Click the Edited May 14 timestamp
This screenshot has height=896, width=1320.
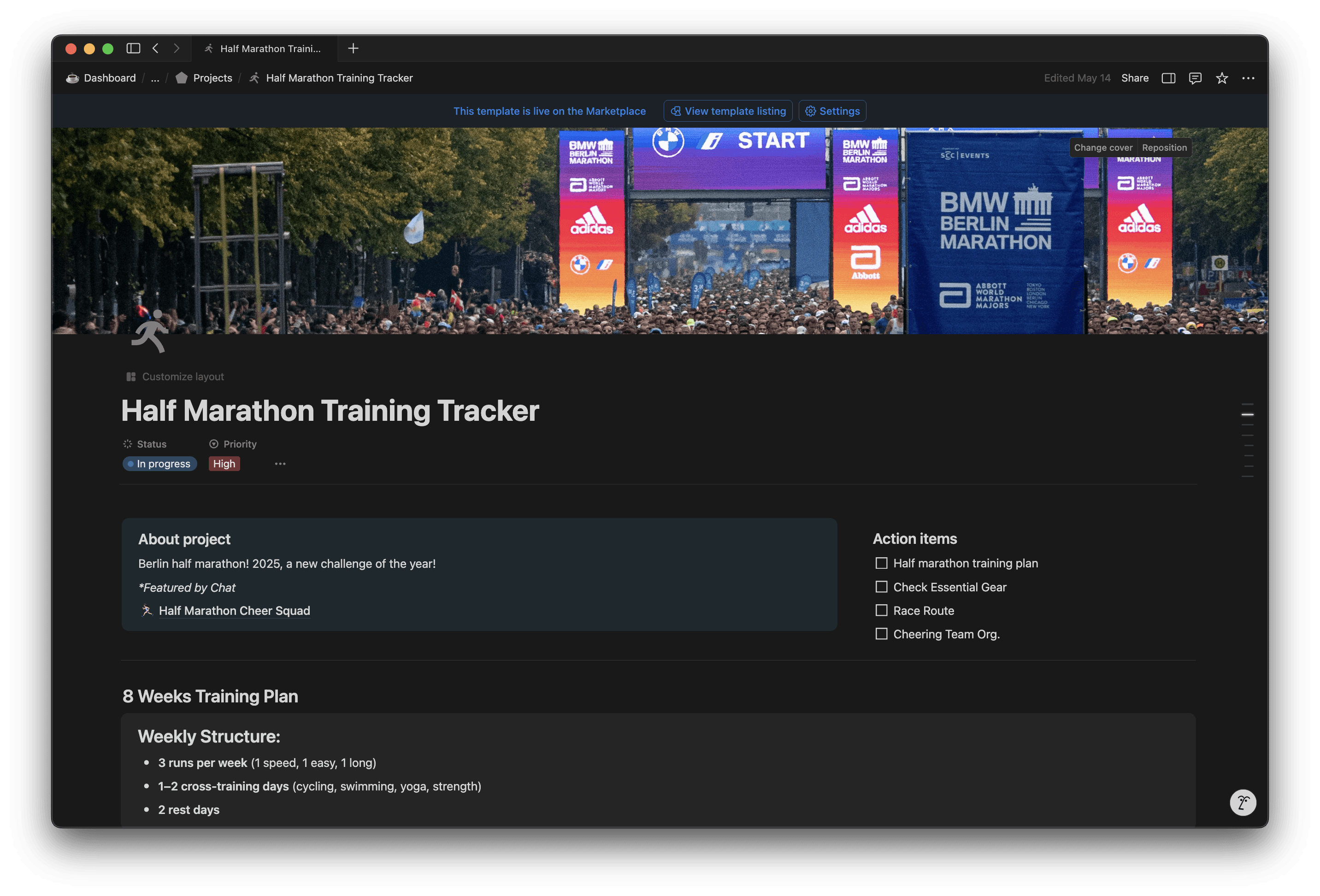point(1077,78)
